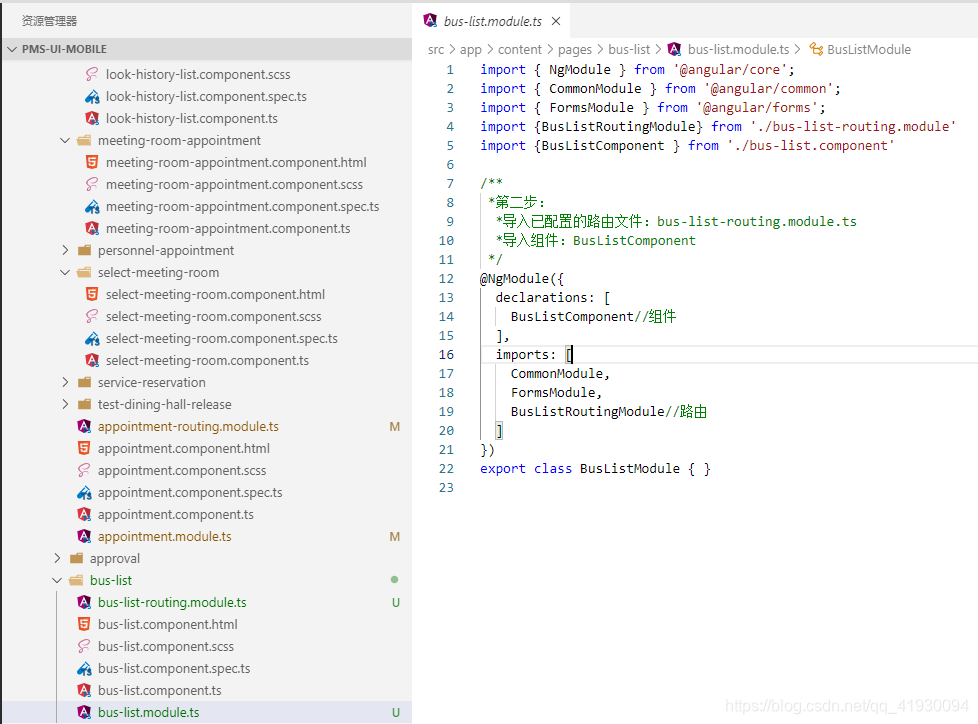Click the Sass icon beside select-meeting-room.component.scss

click(92, 316)
